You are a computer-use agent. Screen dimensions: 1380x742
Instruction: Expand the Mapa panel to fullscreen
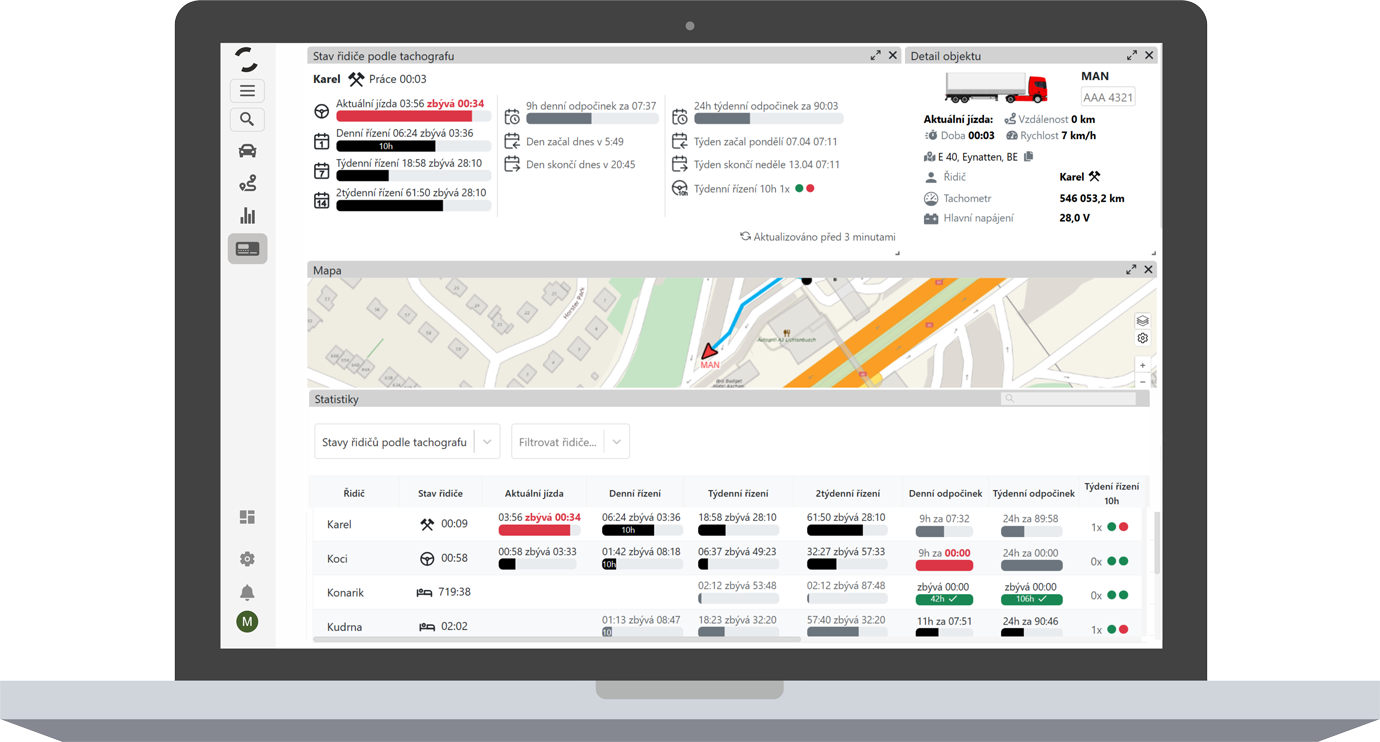pos(1131,270)
